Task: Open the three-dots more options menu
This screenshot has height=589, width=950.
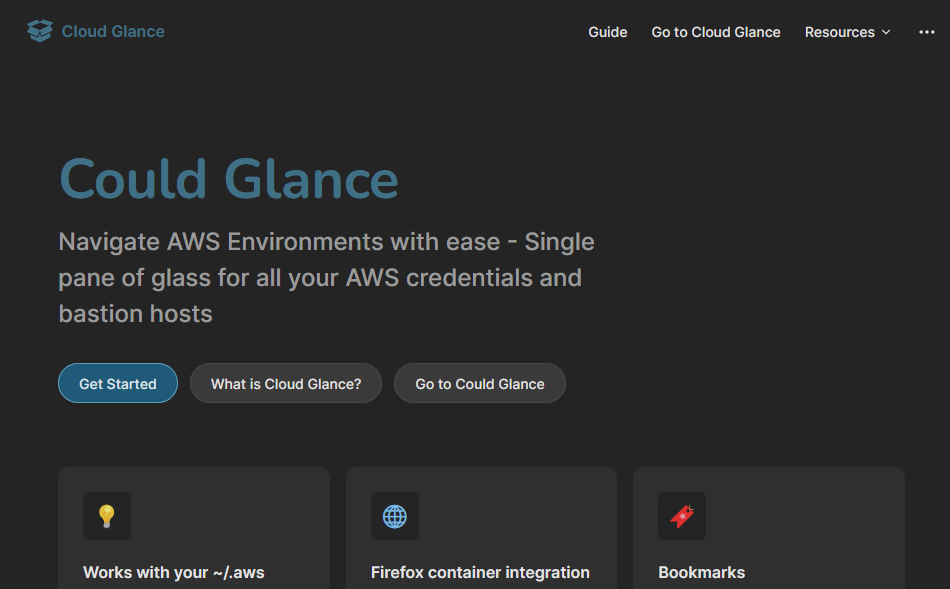Action: click(926, 32)
